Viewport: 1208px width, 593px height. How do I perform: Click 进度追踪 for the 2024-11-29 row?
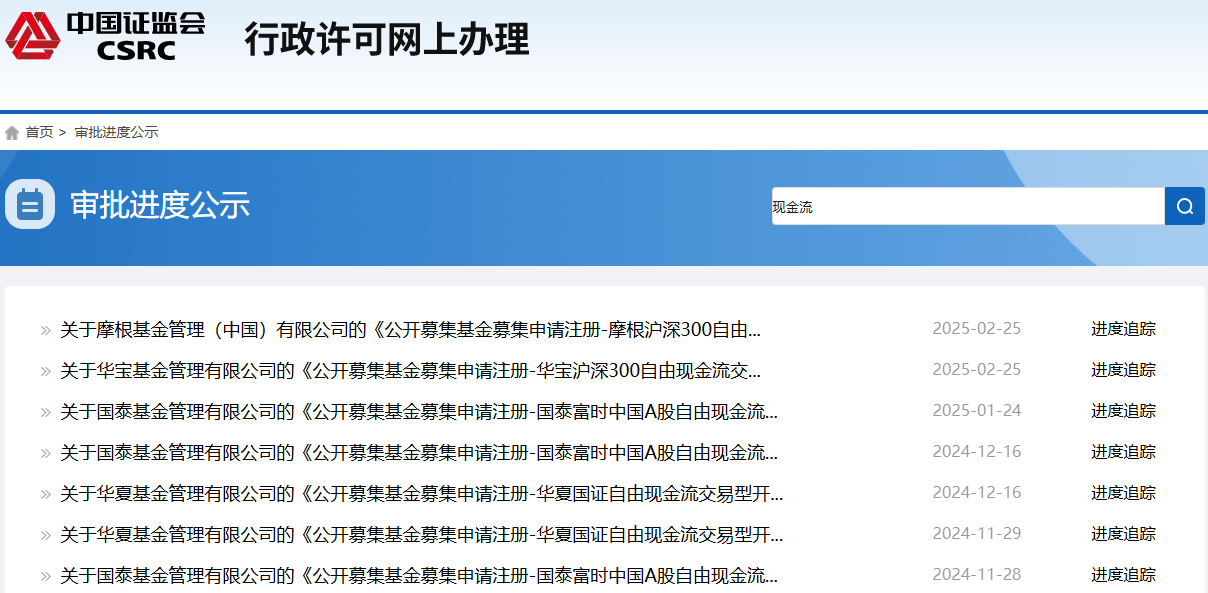click(x=1123, y=534)
